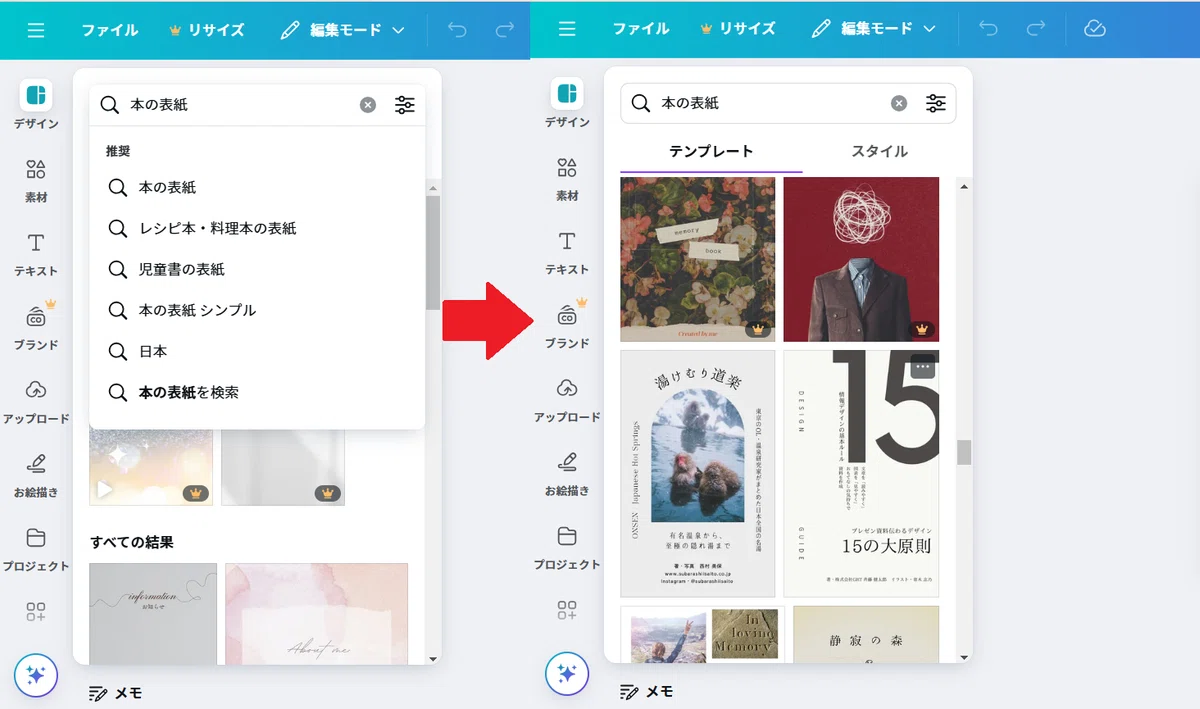Open 湯けむり道楽 monkey template
The height and width of the screenshot is (709, 1200).
pyautogui.click(x=698, y=473)
